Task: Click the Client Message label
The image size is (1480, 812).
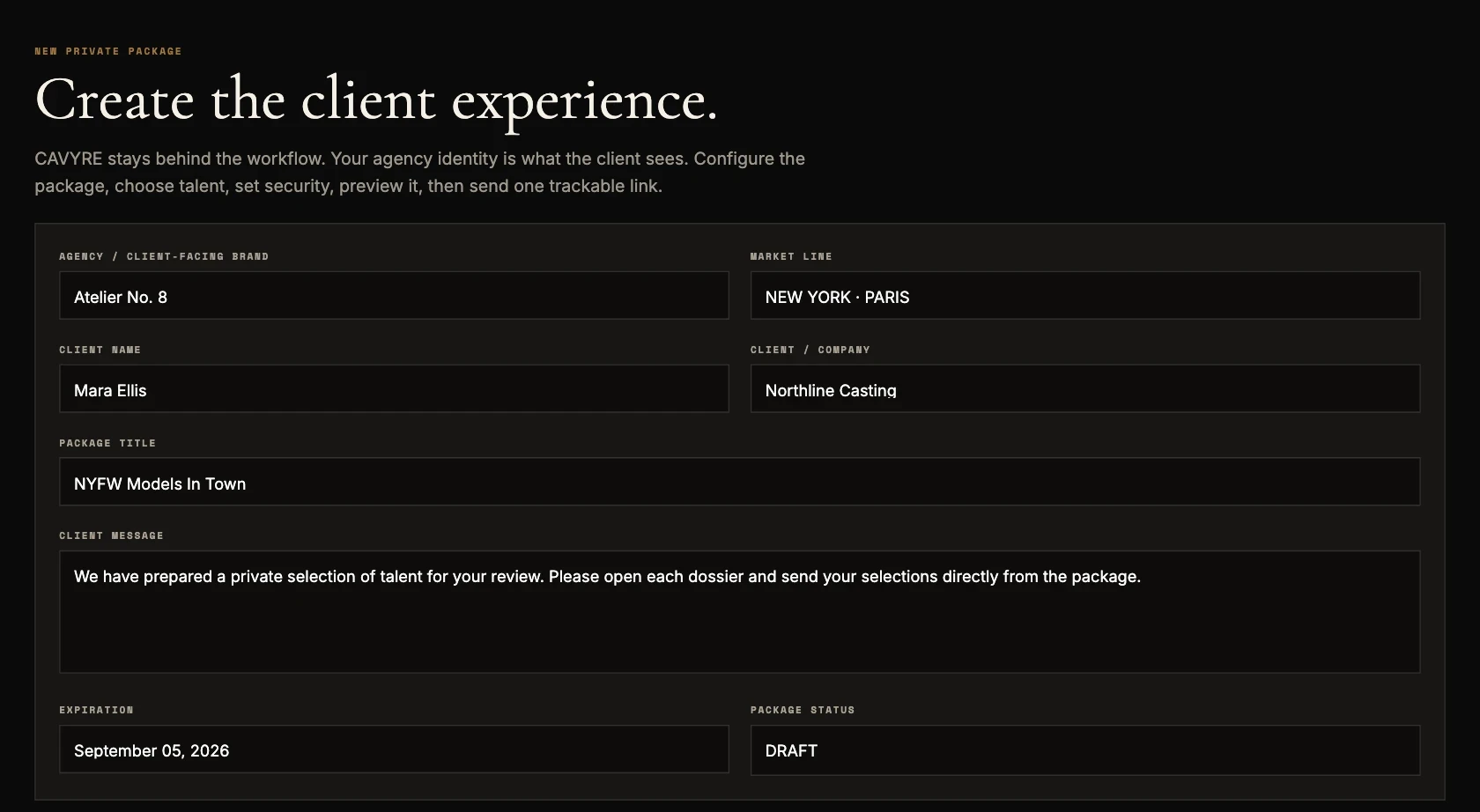Action: point(111,535)
